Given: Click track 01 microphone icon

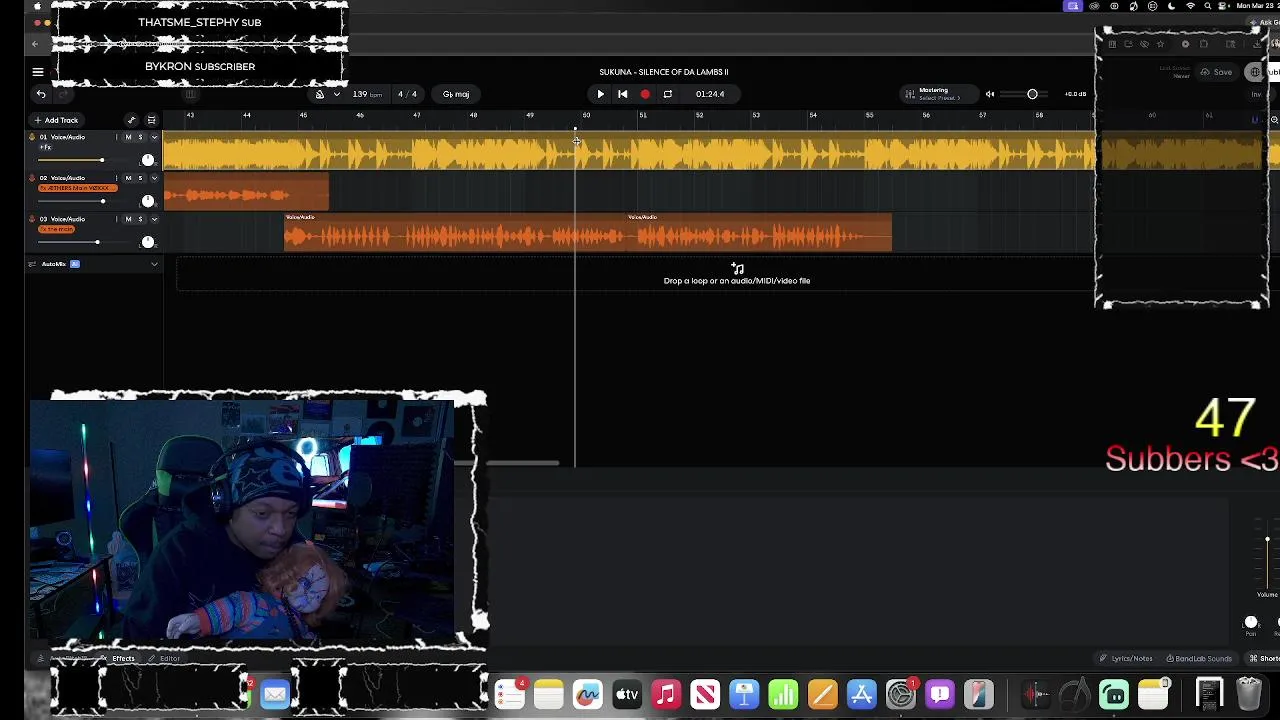Looking at the screenshot, I should coord(31,137).
